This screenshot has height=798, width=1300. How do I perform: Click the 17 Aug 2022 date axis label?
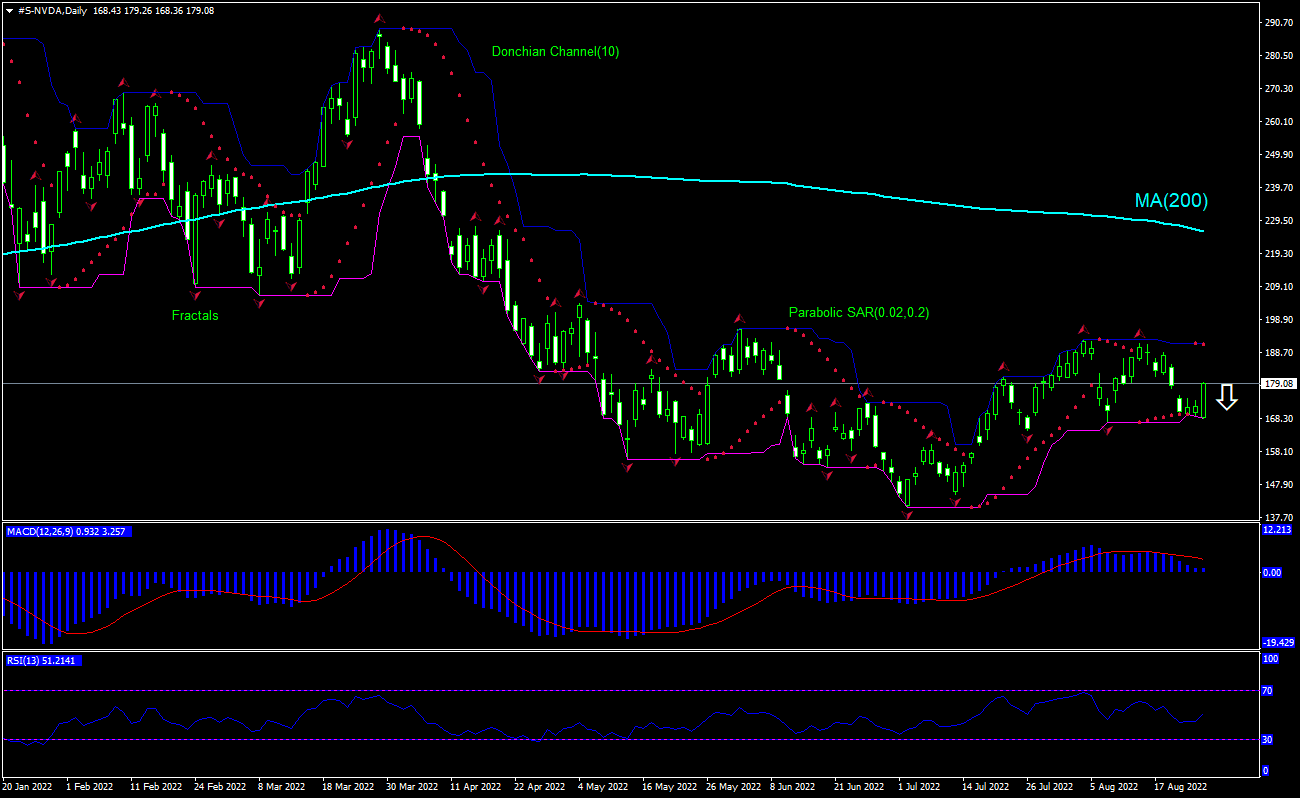coord(1181,787)
